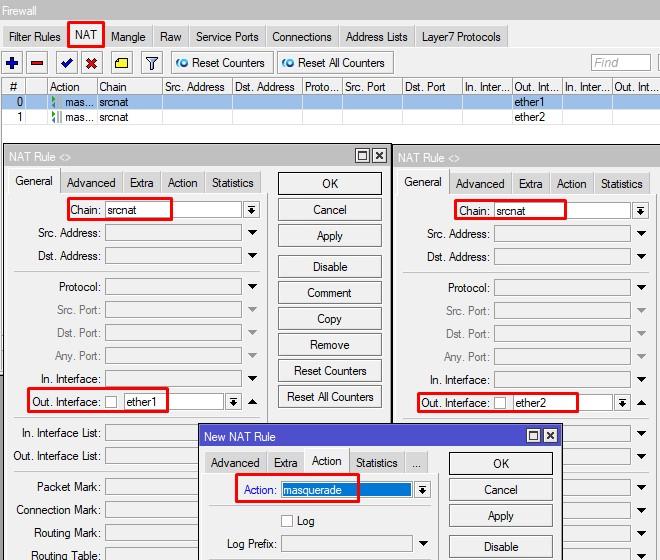The image size is (660, 560).
Task: Switch to the Mangle tab
Action: [128, 37]
